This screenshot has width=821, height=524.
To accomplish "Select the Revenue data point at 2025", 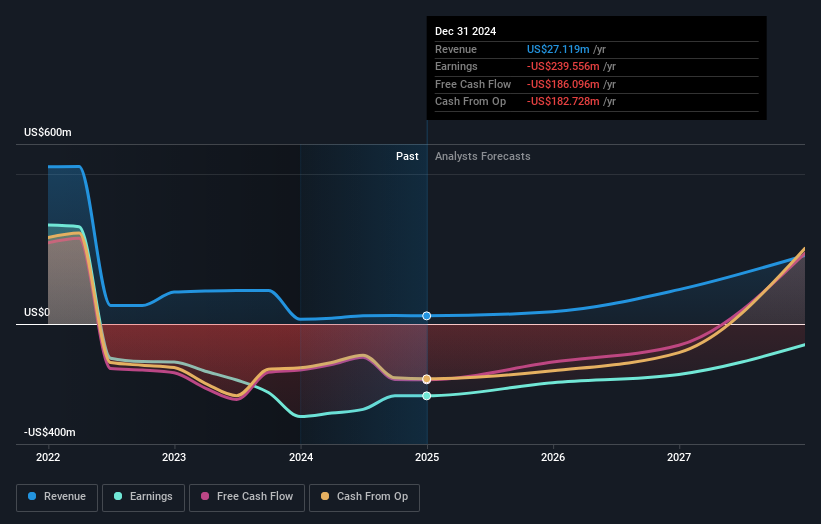I will click(427, 316).
